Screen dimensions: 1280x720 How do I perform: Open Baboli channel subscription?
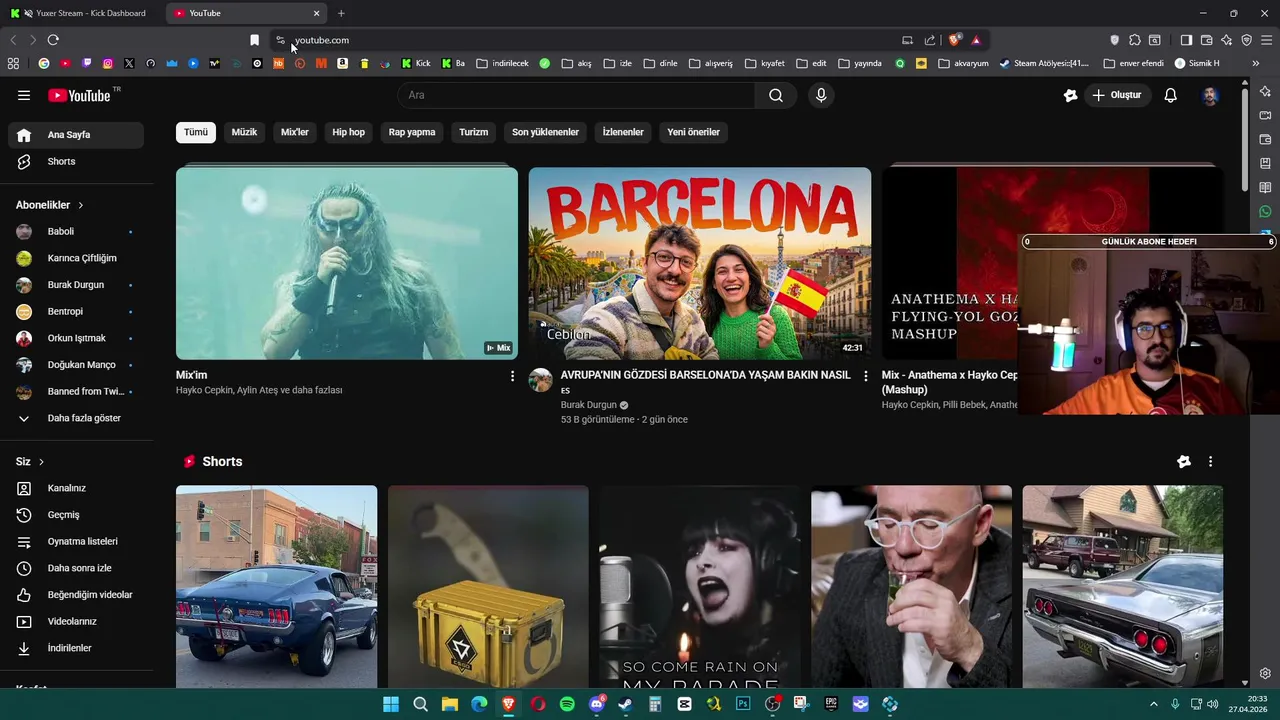pyautogui.click(x=76, y=231)
